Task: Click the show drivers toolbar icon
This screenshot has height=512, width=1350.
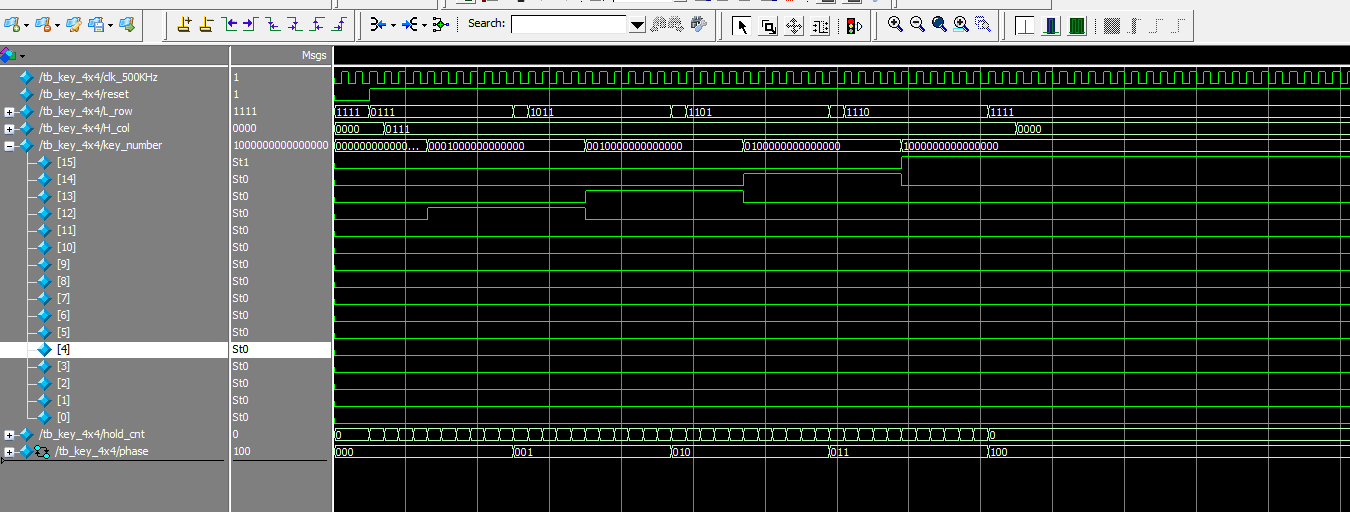Action: pyautogui.click(x=441, y=25)
